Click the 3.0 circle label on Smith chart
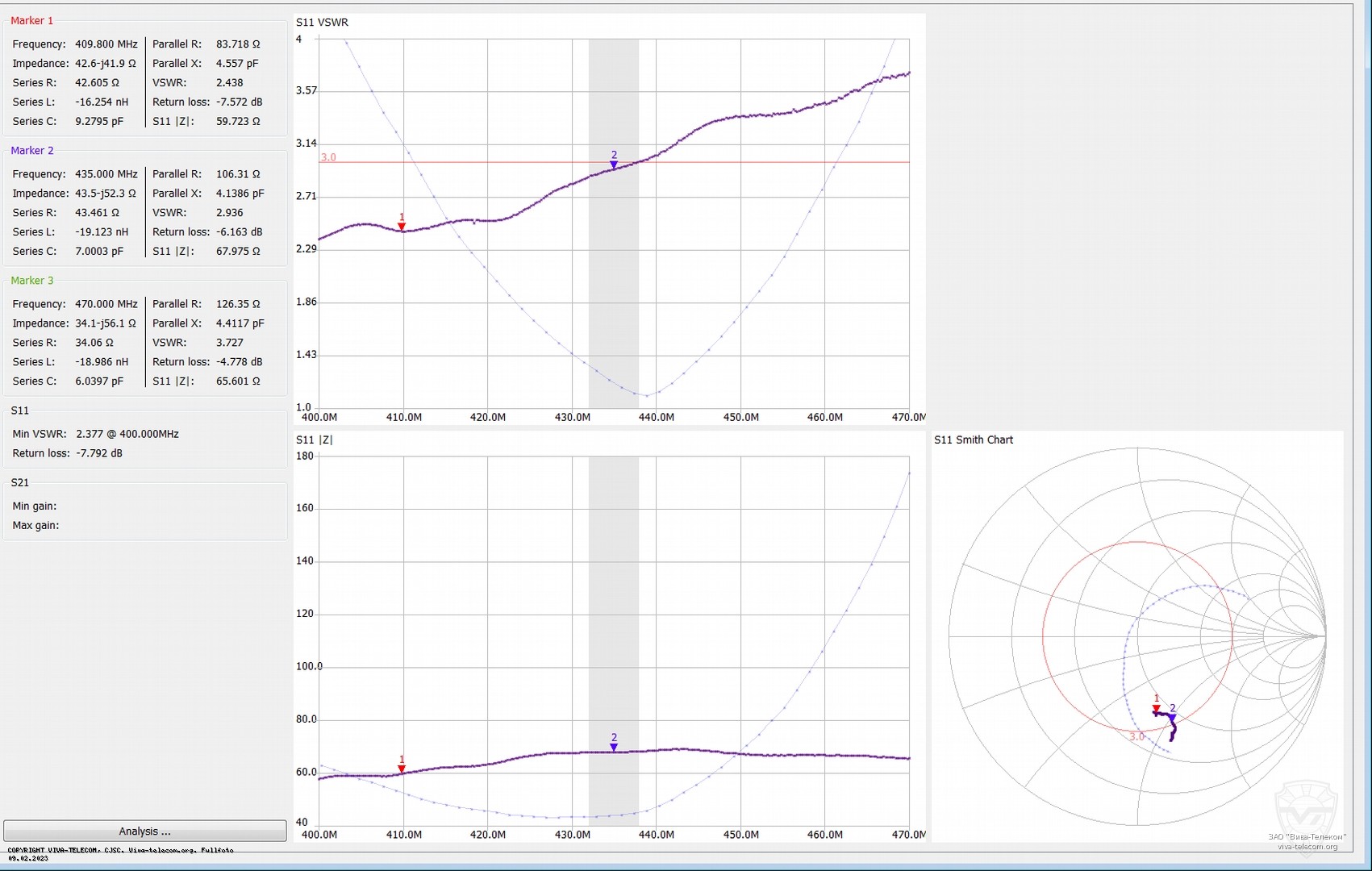This screenshot has width=1372, height=871. click(x=1136, y=736)
